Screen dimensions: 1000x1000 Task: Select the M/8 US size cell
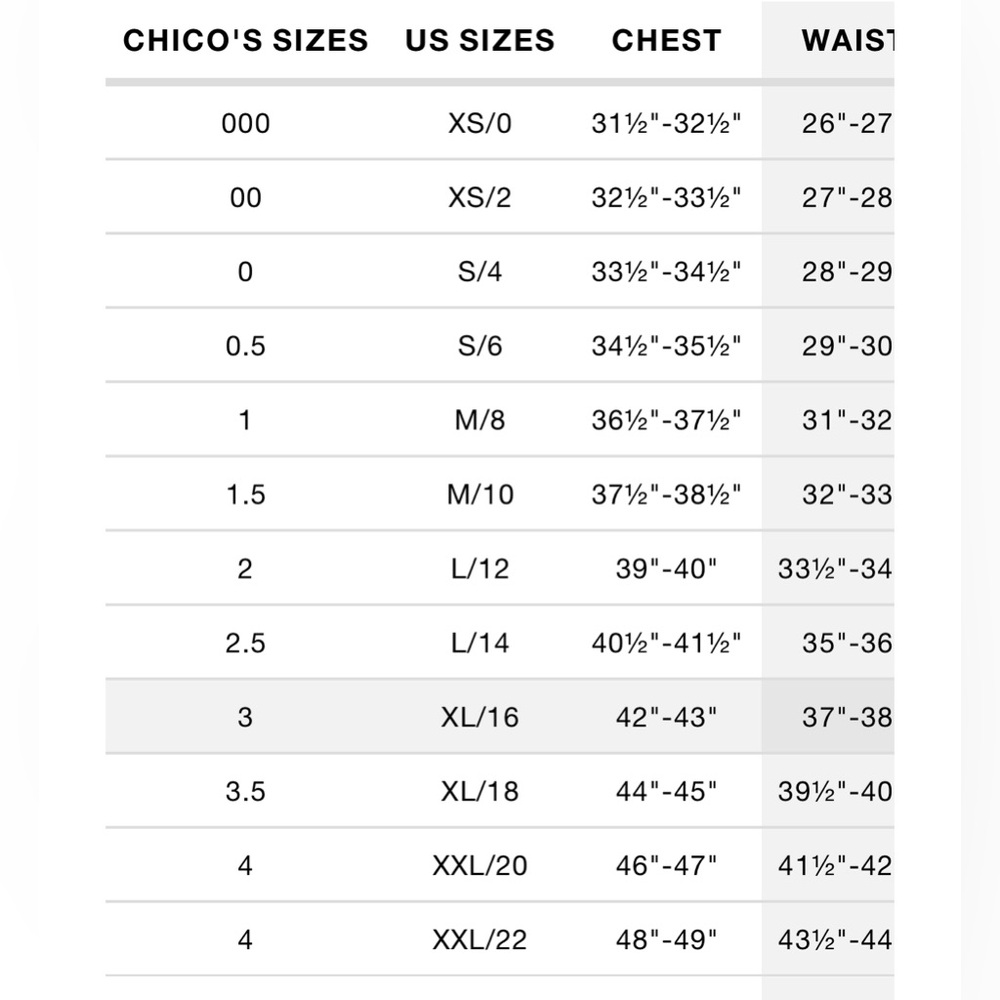click(x=480, y=420)
